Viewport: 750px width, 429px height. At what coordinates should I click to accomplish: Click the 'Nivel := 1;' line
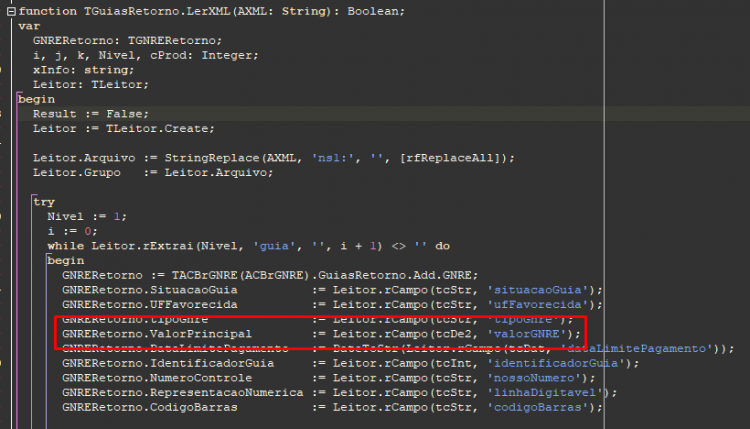click(87, 217)
